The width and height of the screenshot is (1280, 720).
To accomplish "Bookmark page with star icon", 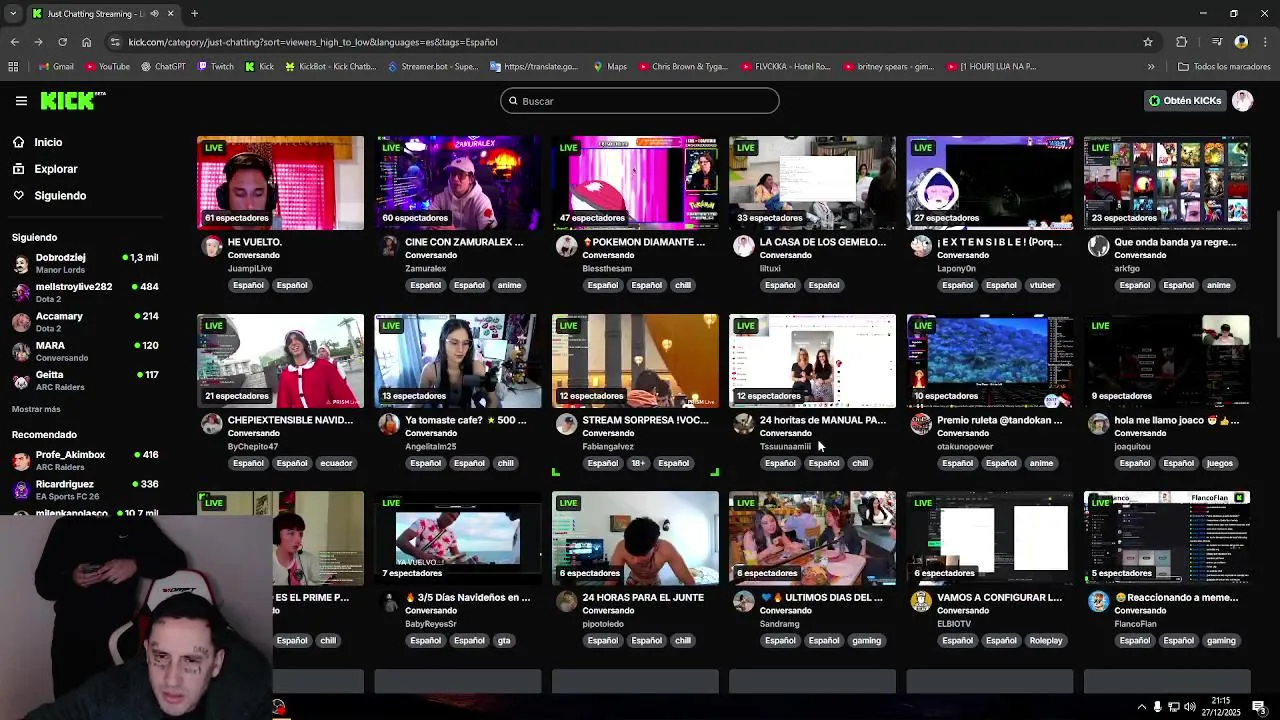I will pyautogui.click(x=1148, y=42).
